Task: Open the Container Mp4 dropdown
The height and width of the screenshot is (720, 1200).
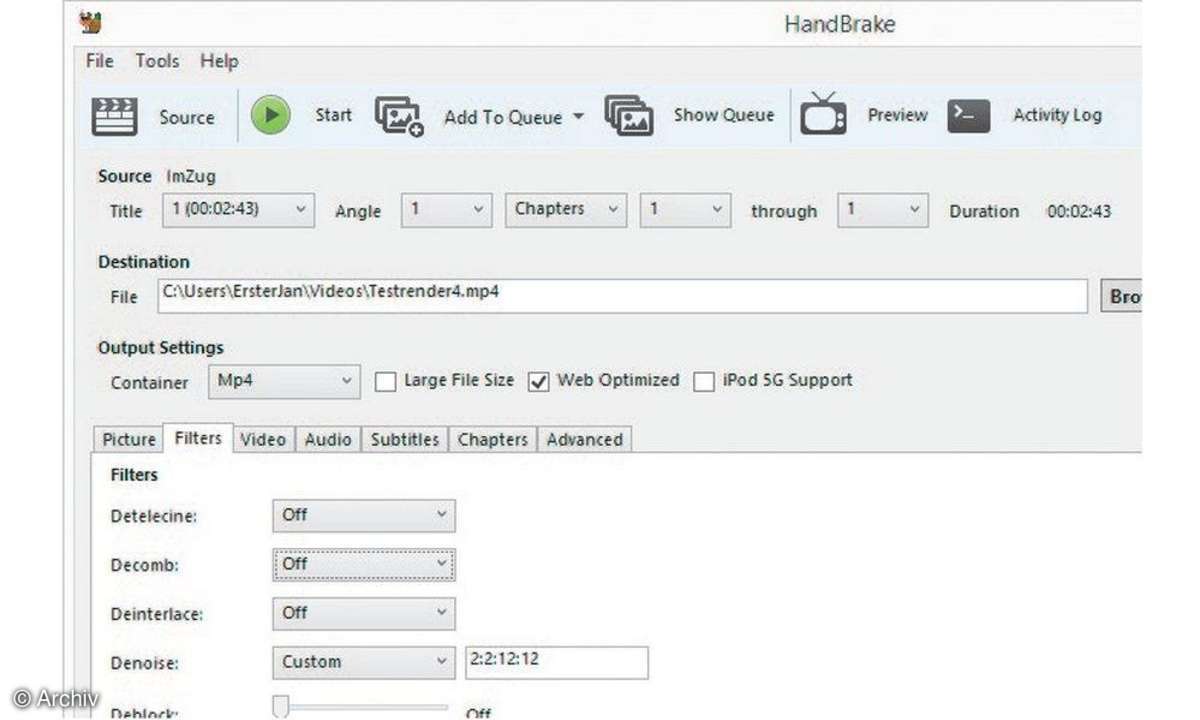Action: [x=284, y=382]
